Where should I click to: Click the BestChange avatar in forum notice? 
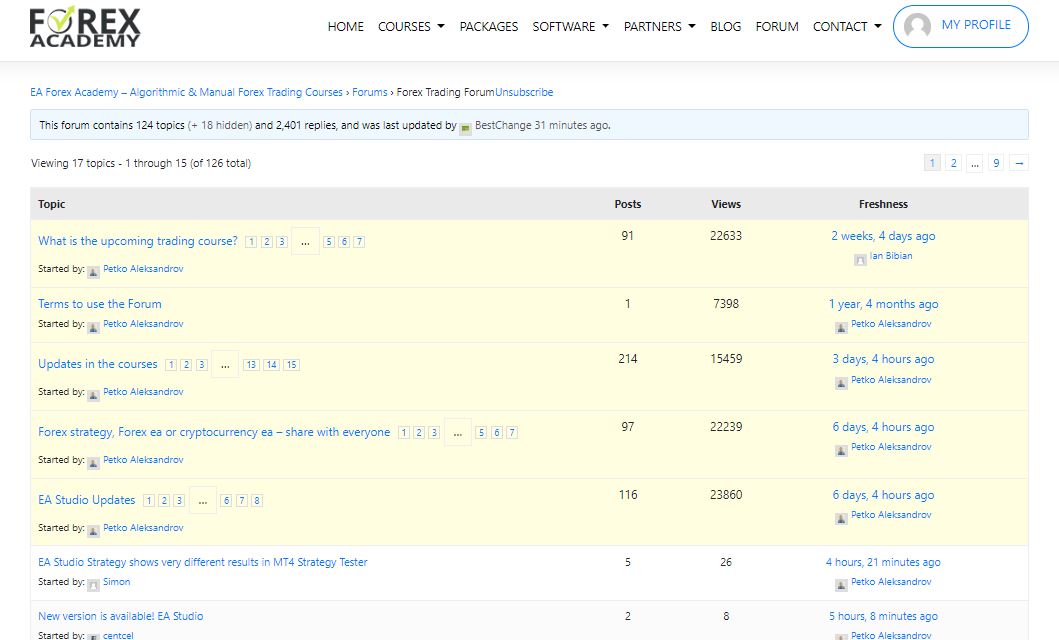click(x=465, y=127)
